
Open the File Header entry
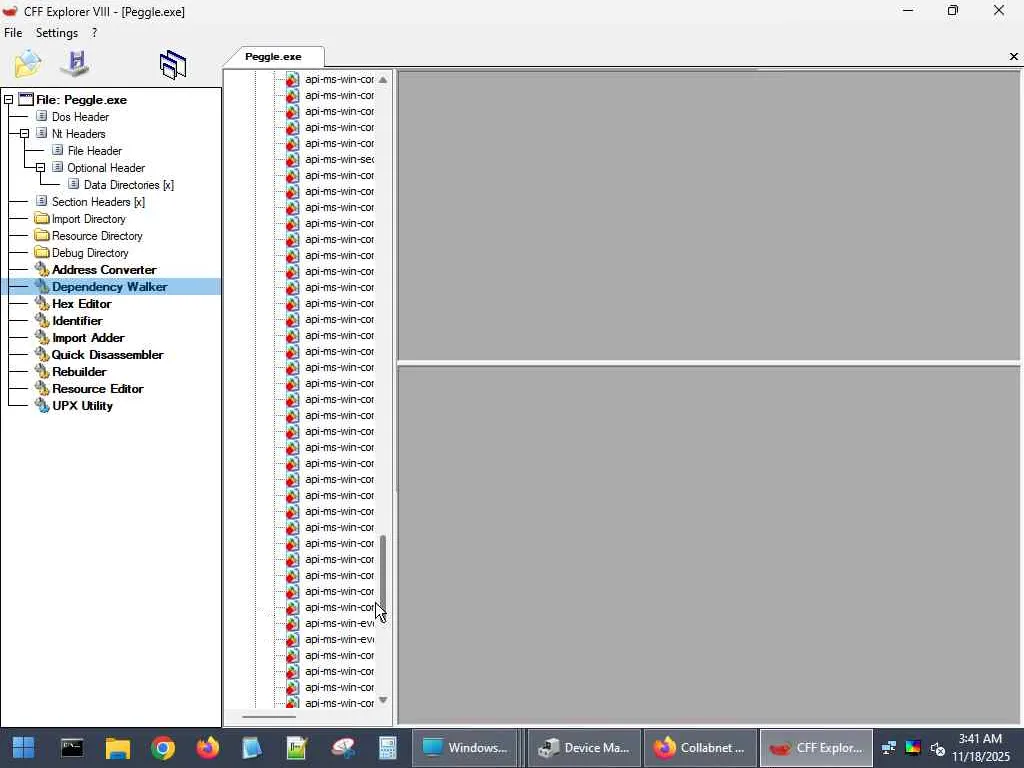pos(95,151)
